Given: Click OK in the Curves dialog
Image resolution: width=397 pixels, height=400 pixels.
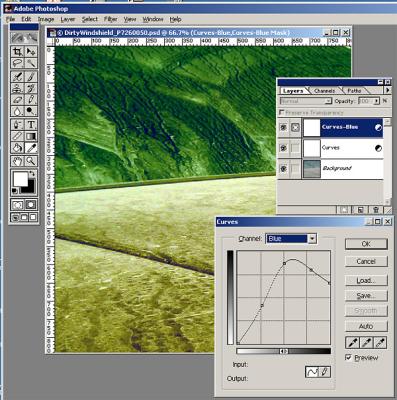Looking at the screenshot, I should pos(366,244).
